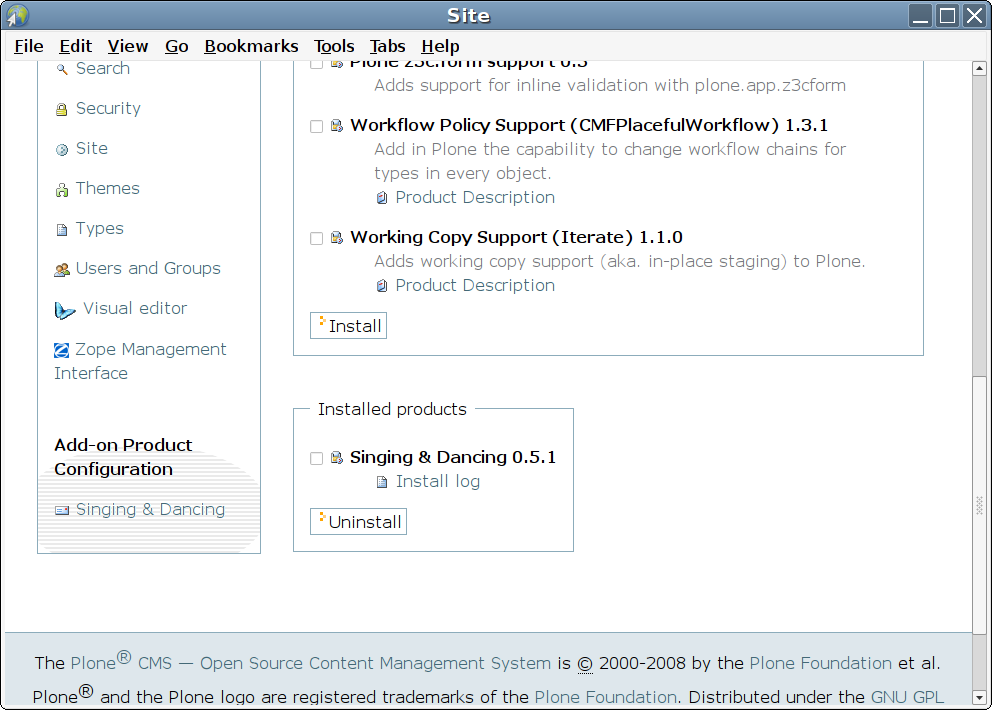Open the Tools menu
This screenshot has width=992, height=710.
(x=334, y=46)
